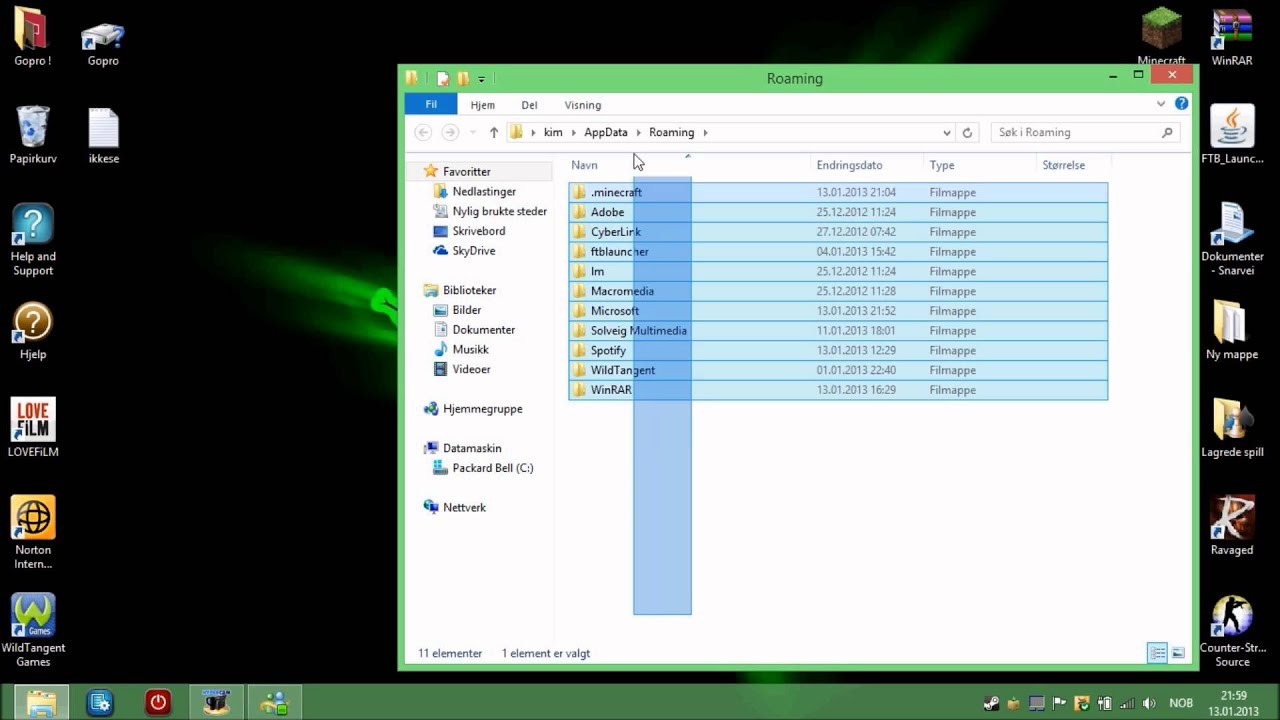Screen dimensions: 1280x720
Task: Click volume icon in system tray
Action: [x=1149, y=703]
